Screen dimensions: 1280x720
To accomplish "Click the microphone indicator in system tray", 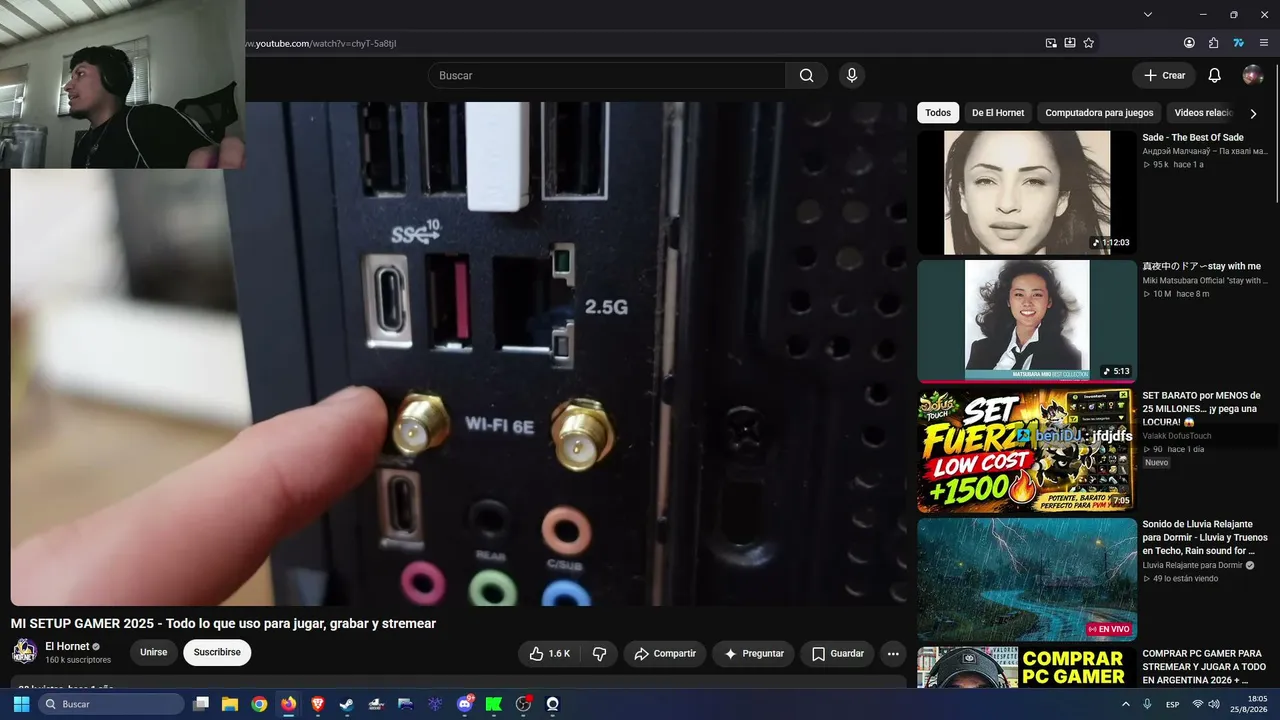I will tap(1148, 704).
